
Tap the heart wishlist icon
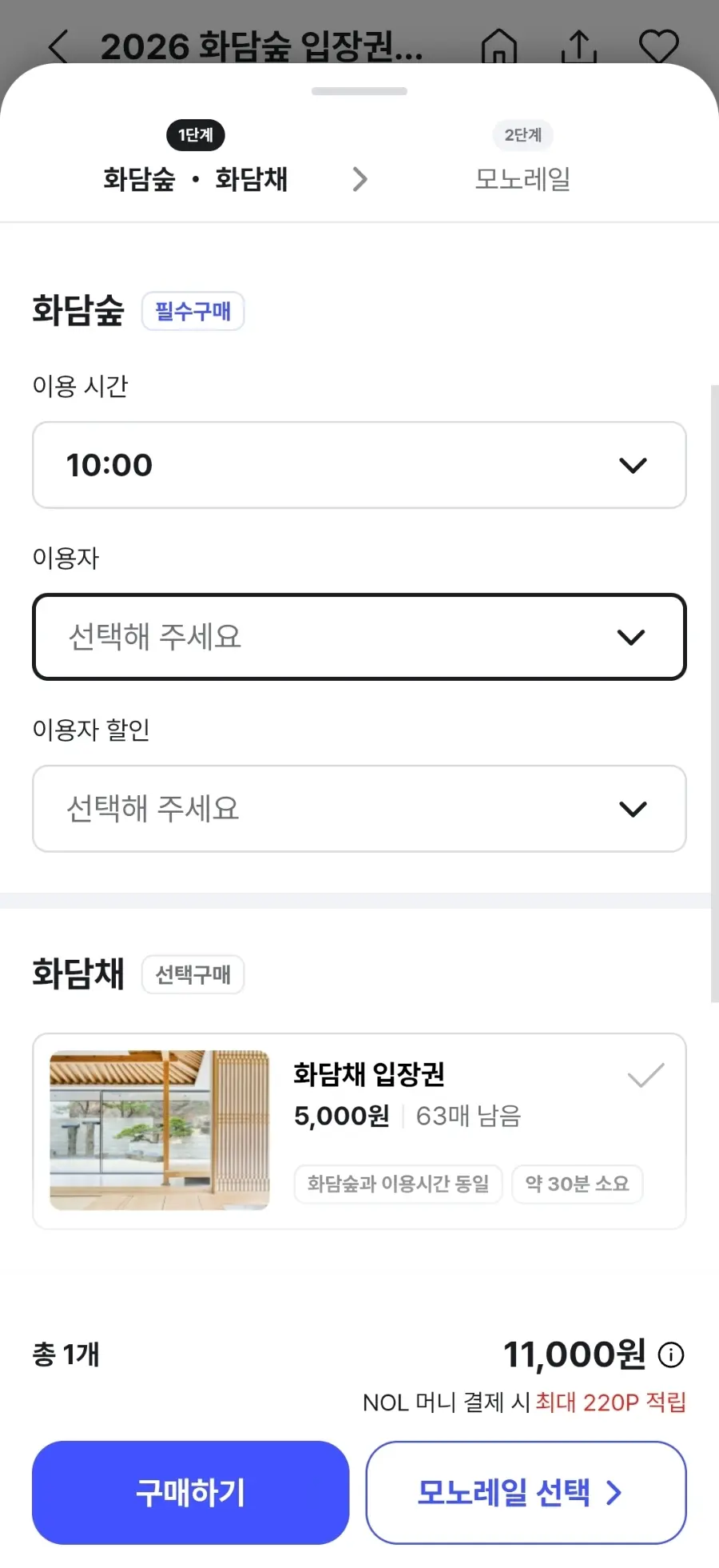coord(659,46)
